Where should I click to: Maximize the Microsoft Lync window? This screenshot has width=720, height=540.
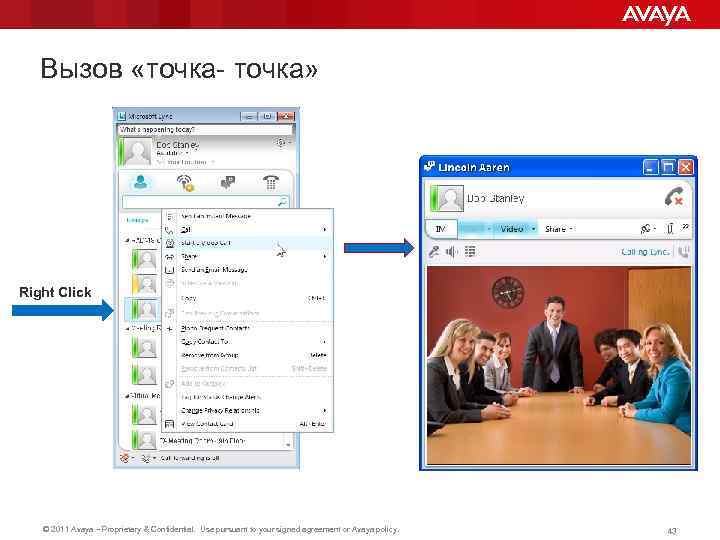pyautogui.click(x=267, y=116)
